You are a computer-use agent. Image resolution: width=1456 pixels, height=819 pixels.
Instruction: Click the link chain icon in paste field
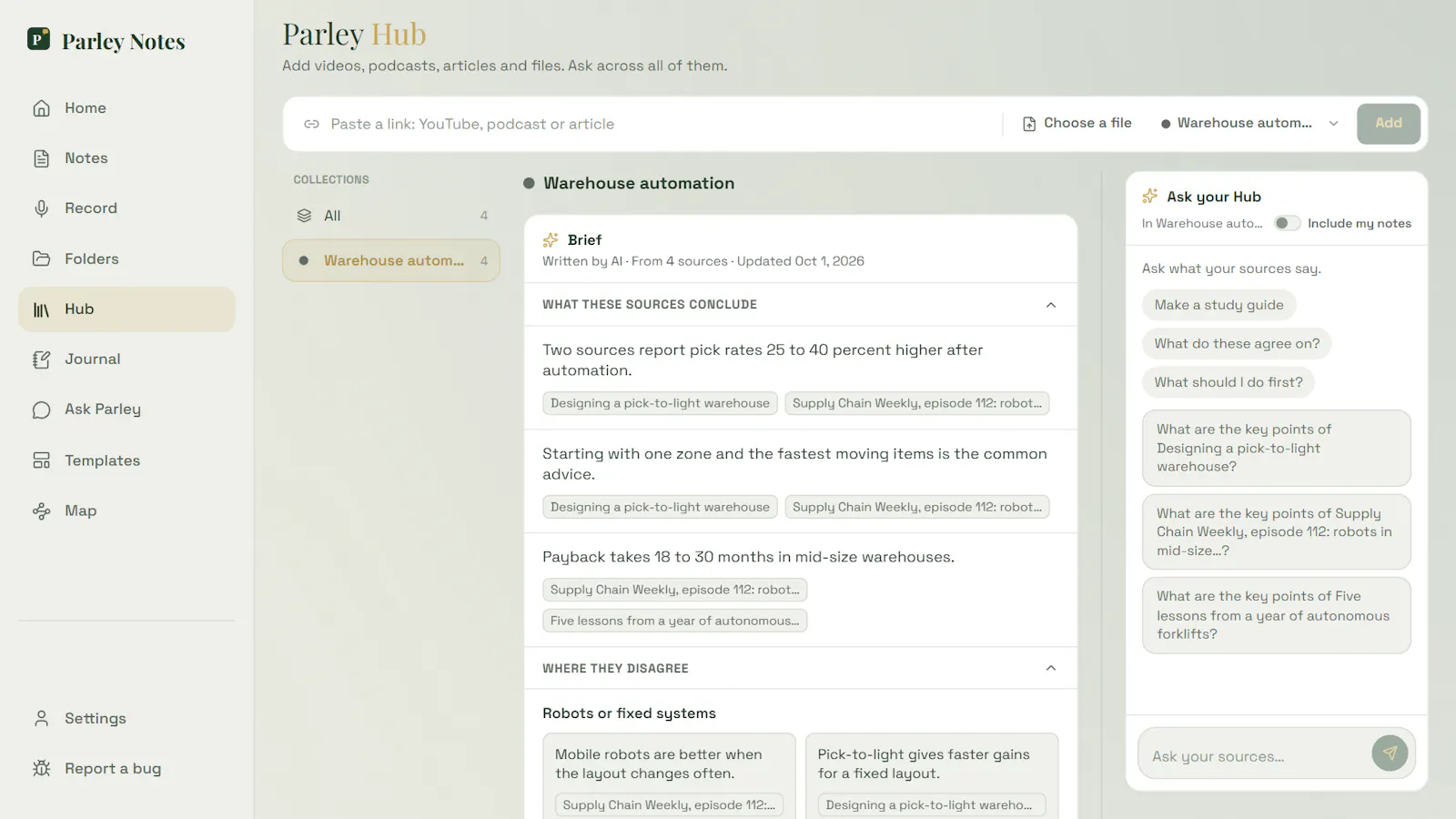[x=311, y=124]
